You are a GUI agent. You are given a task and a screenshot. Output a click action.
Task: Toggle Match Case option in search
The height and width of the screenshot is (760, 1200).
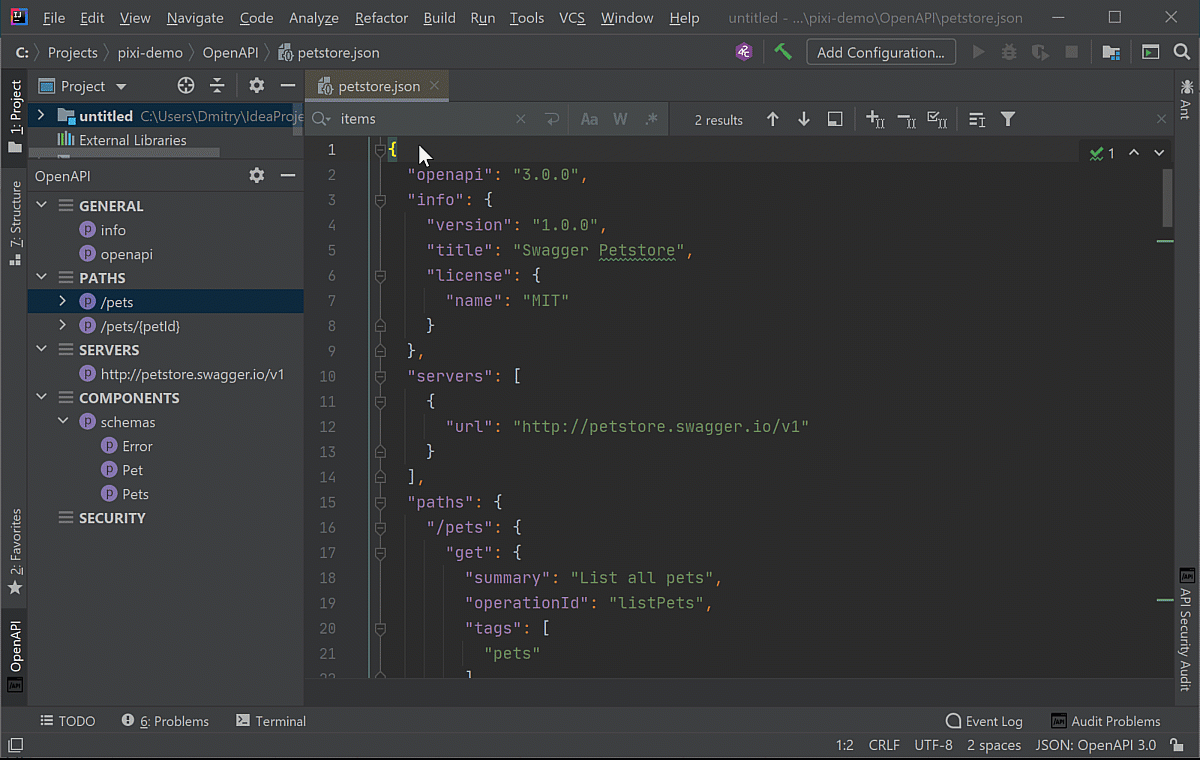pyautogui.click(x=589, y=119)
